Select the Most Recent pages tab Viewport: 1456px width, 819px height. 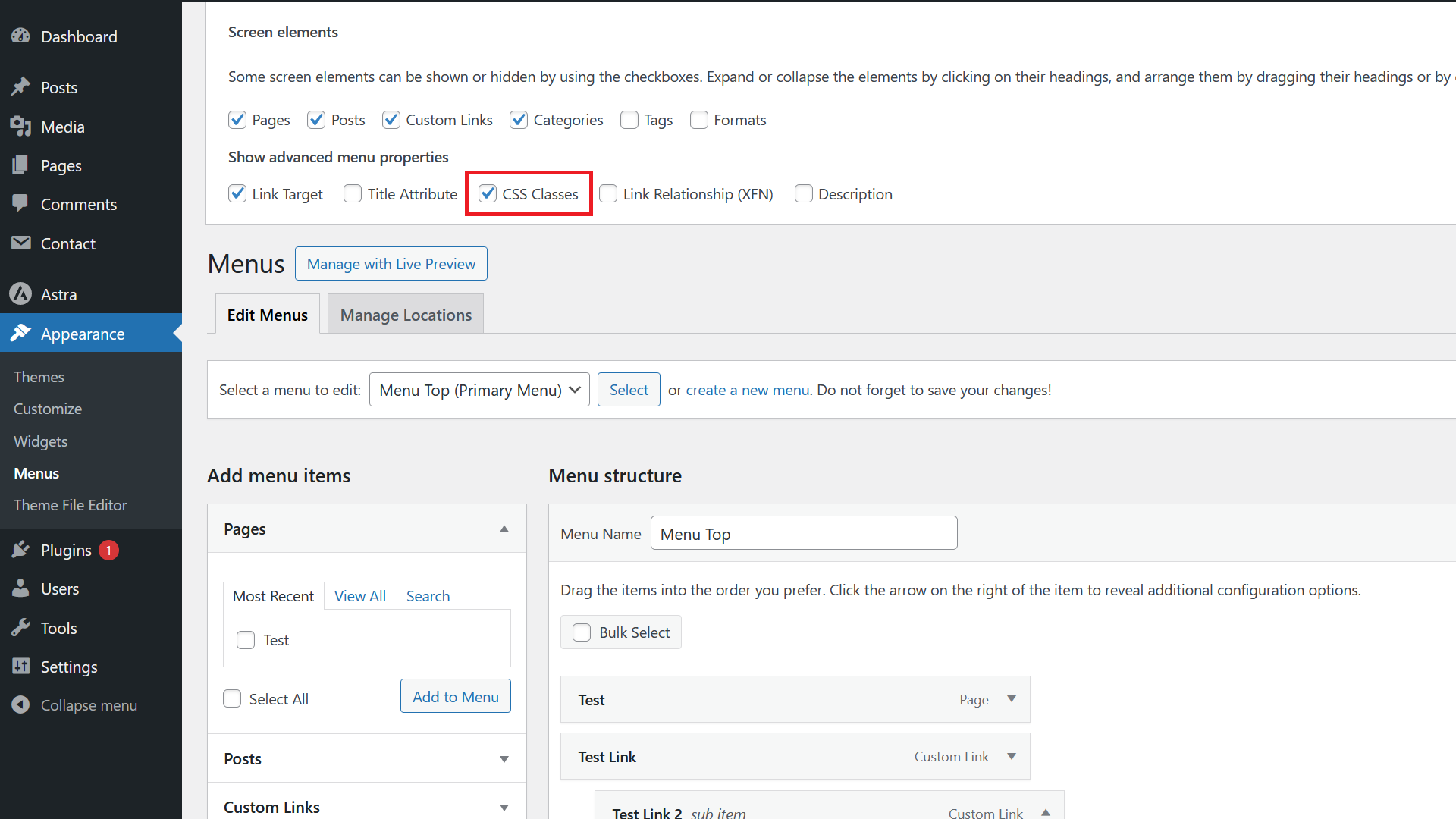273,596
